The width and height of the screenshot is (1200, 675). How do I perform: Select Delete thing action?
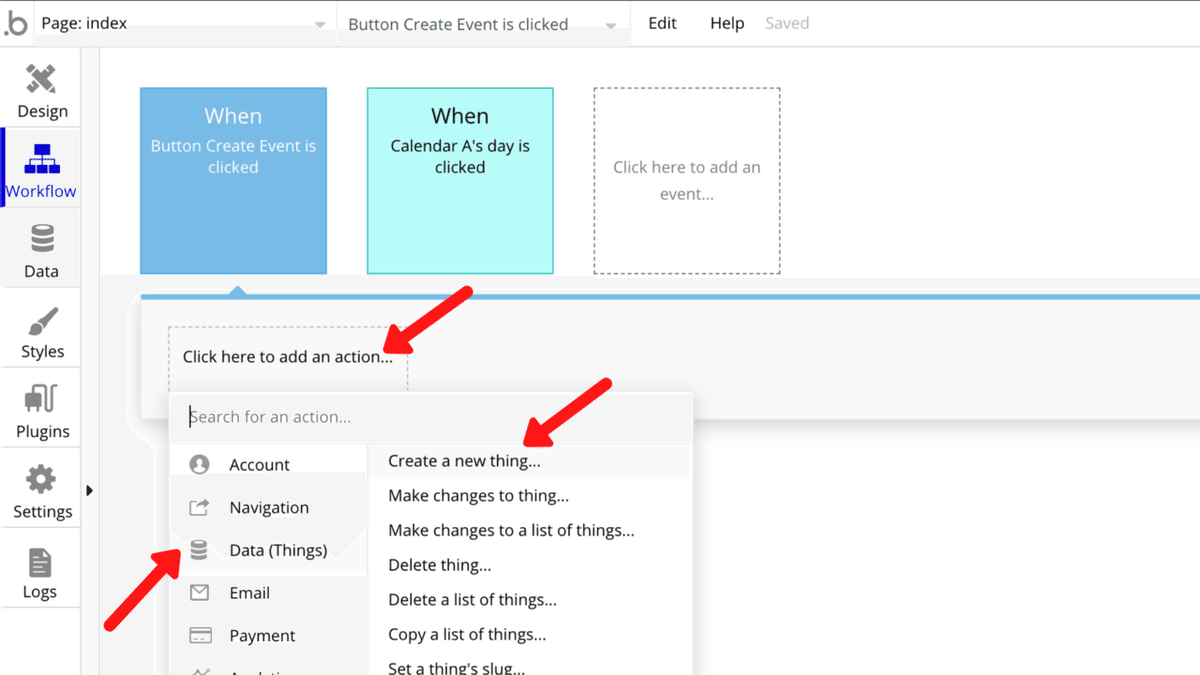coord(530,566)
